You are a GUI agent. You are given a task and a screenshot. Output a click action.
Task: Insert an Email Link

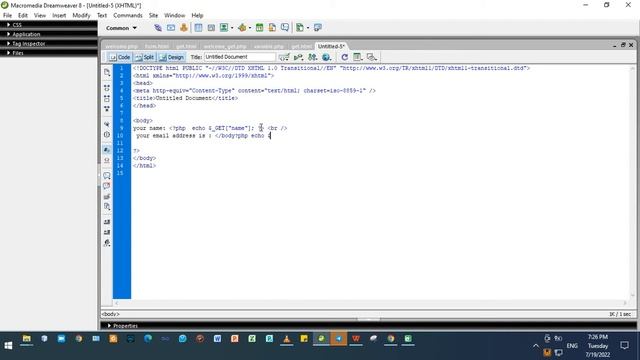(x=171, y=28)
